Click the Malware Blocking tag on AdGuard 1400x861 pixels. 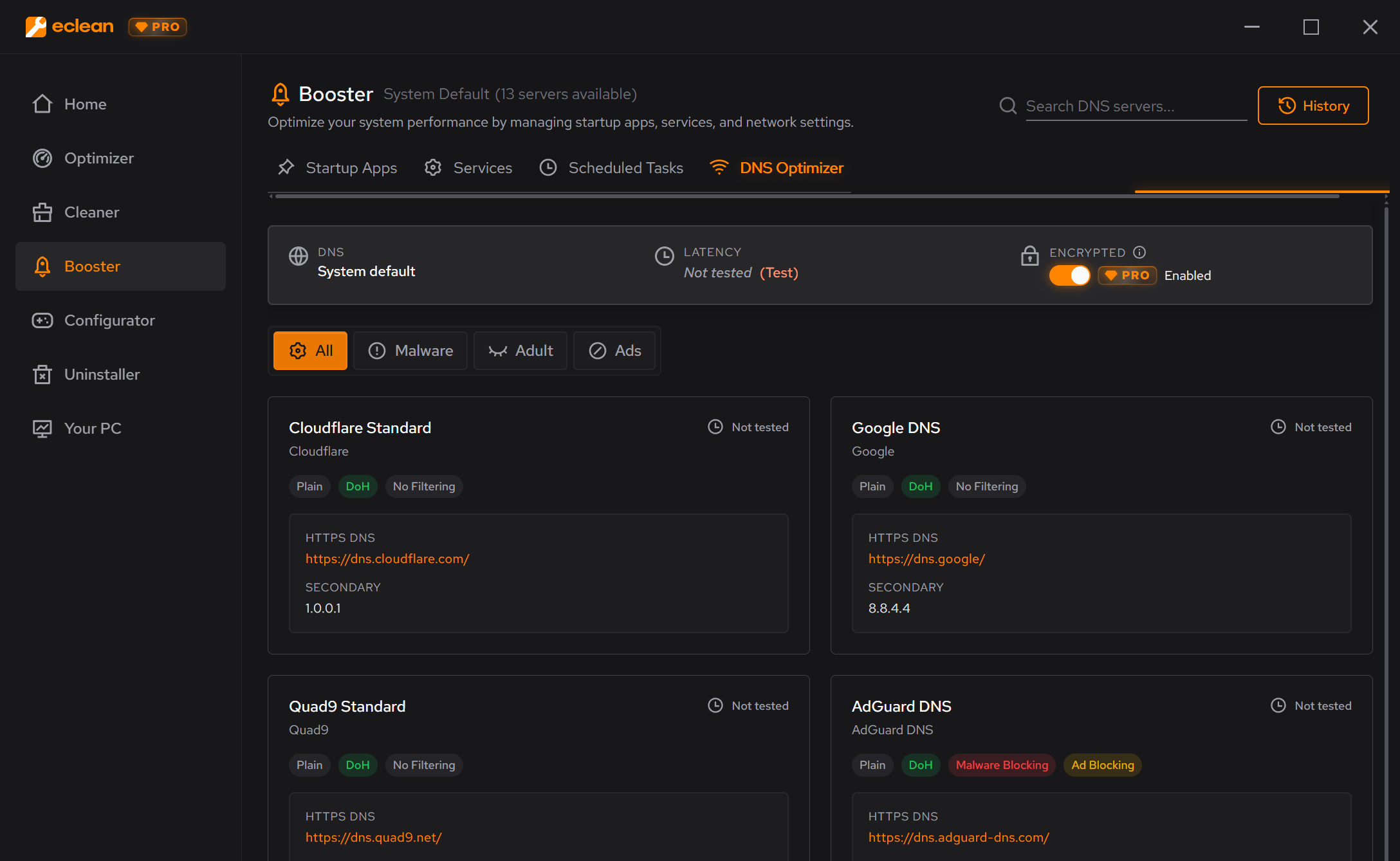pos(1002,765)
